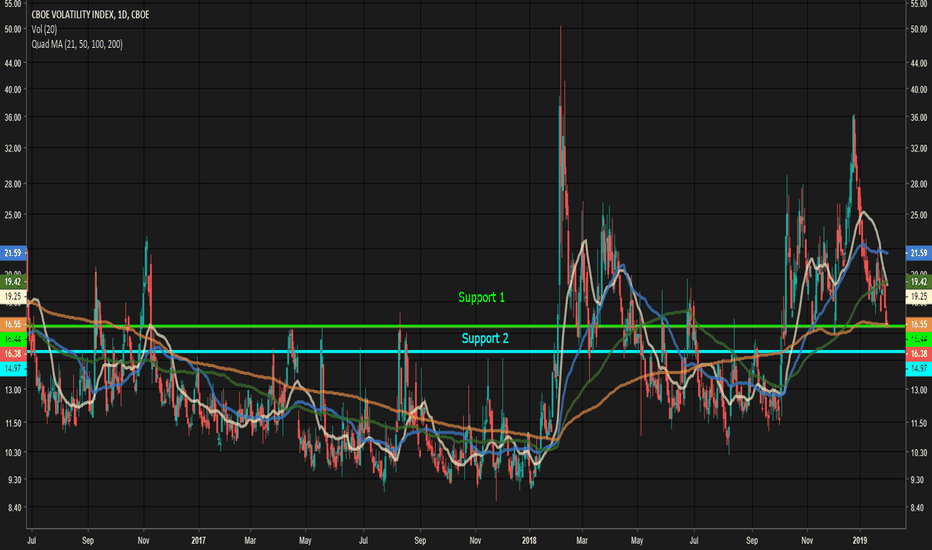Click 8.40 on the left price axis
The width and height of the screenshot is (932, 550).
click(14, 507)
